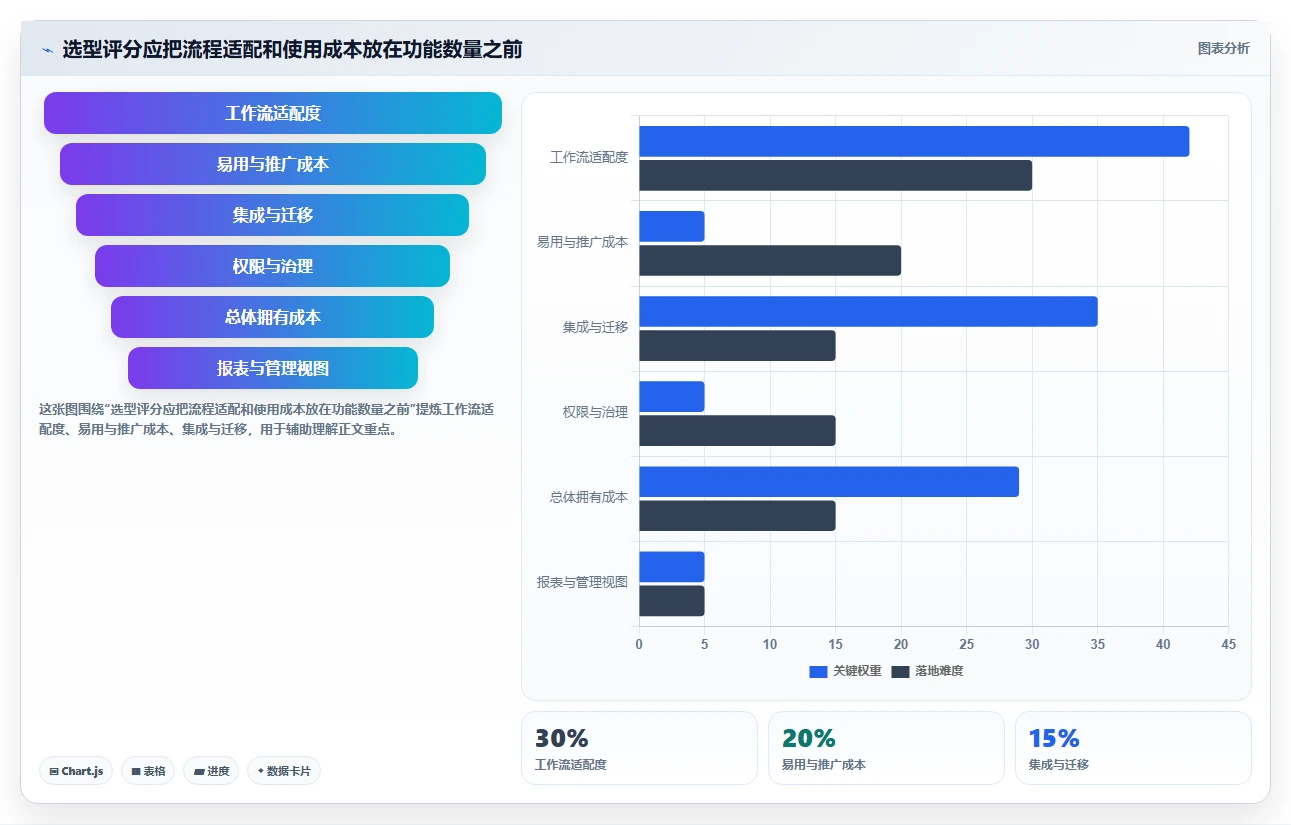Viewport: 1291px width, 825px height.
Task: Click the 20% 易用与推广成本 data card
Action: pyautogui.click(x=886, y=748)
